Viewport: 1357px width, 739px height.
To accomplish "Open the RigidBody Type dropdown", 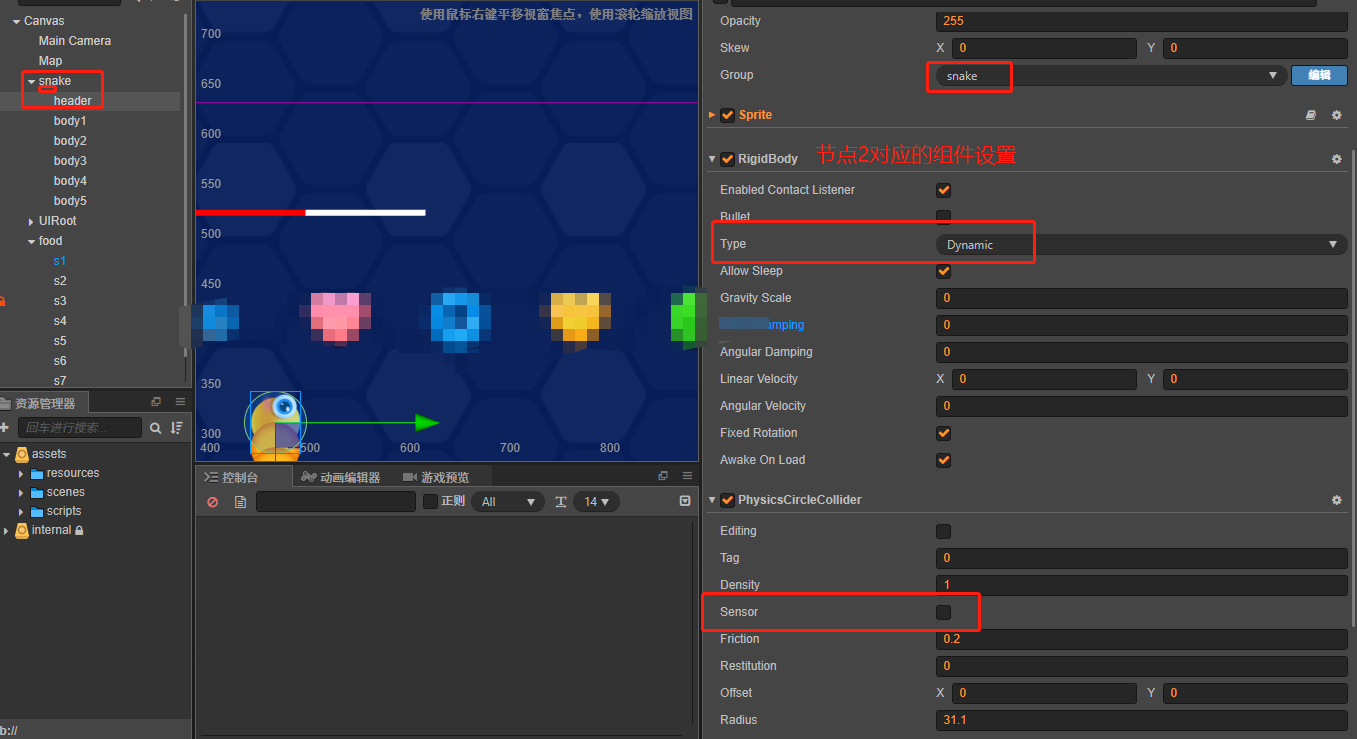I will [x=1141, y=245].
